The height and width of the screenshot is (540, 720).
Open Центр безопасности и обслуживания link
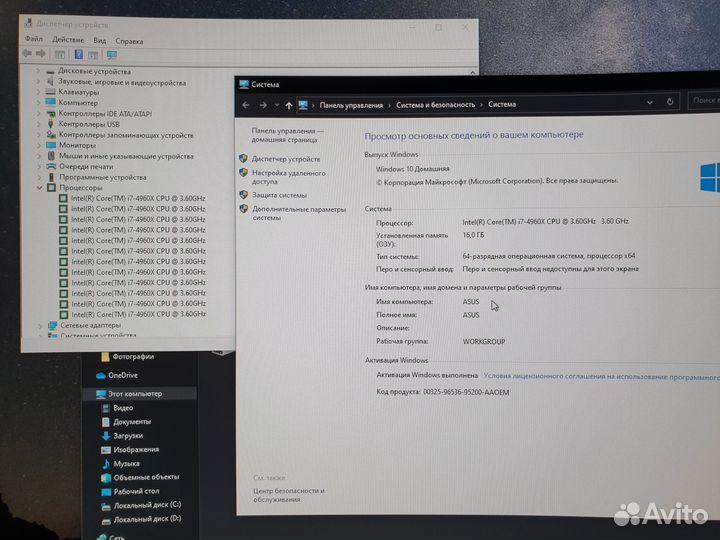(x=289, y=495)
